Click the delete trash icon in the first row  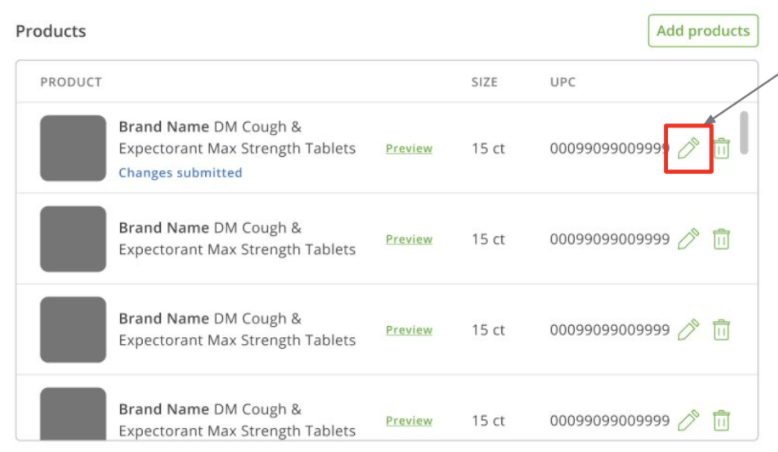coord(721,149)
